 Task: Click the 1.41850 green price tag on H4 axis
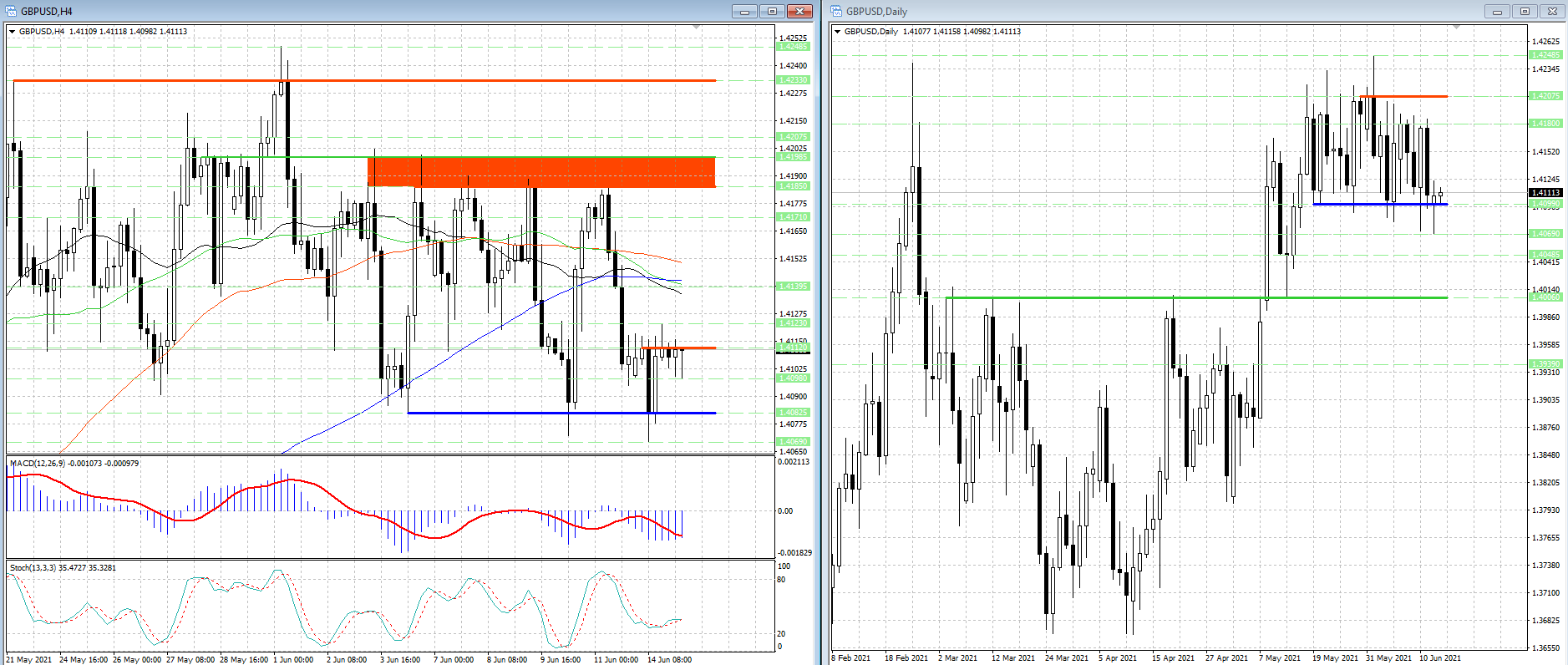pyautogui.click(x=794, y=186)
